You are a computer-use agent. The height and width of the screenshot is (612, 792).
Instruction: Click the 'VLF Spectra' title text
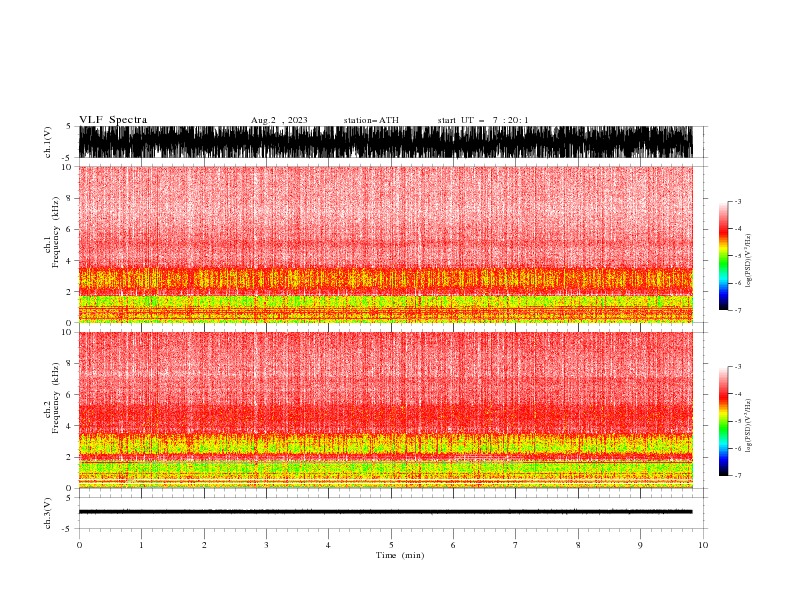click(113, 120)
